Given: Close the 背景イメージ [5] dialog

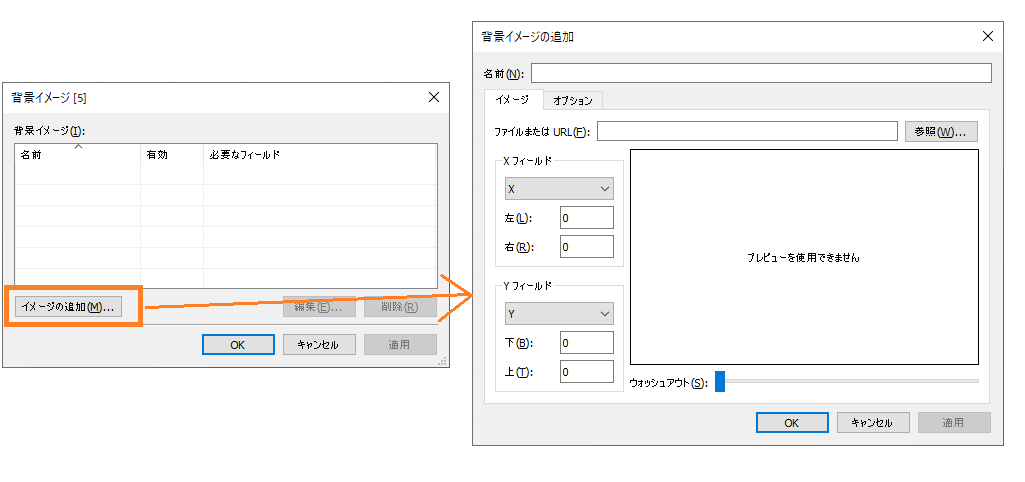Looking at the screenshot, I should 434,97.
